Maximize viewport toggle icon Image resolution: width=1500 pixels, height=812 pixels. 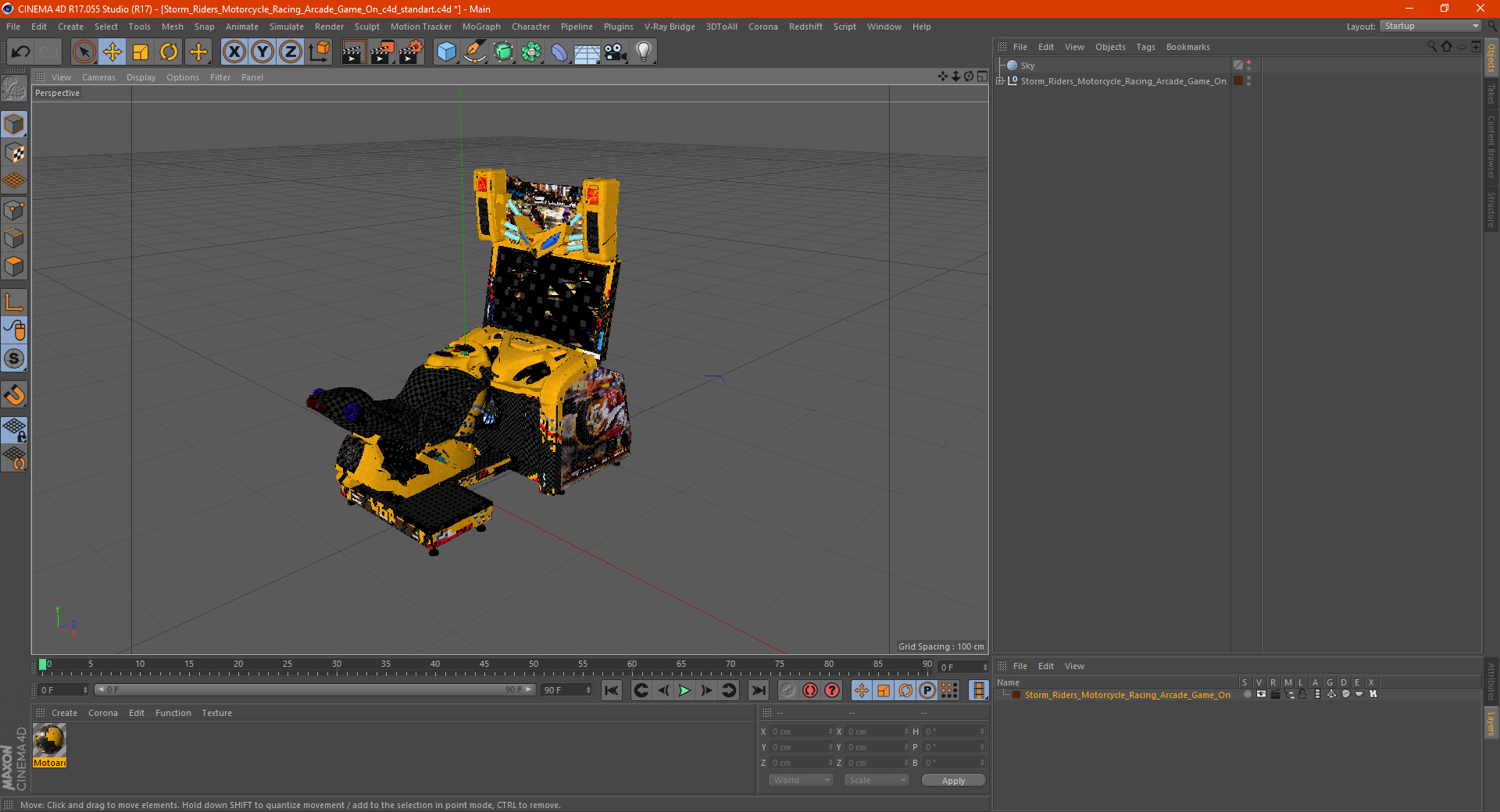click(982, 77)
